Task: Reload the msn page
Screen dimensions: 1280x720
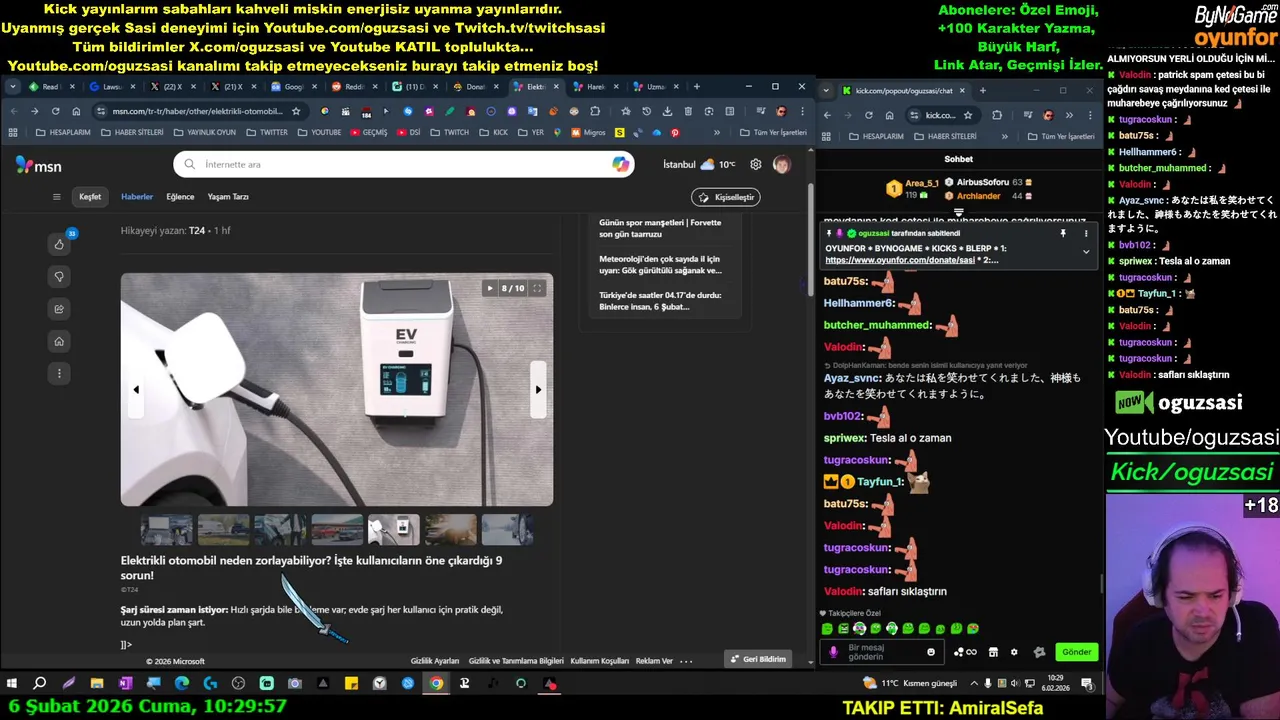Action: [x=55, y=111]
